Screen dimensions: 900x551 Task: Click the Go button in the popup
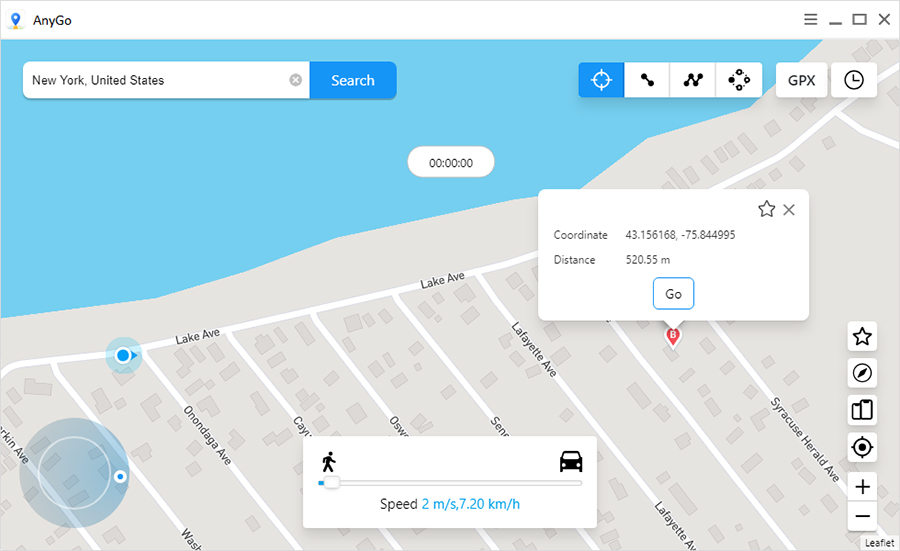pos(673,294)
